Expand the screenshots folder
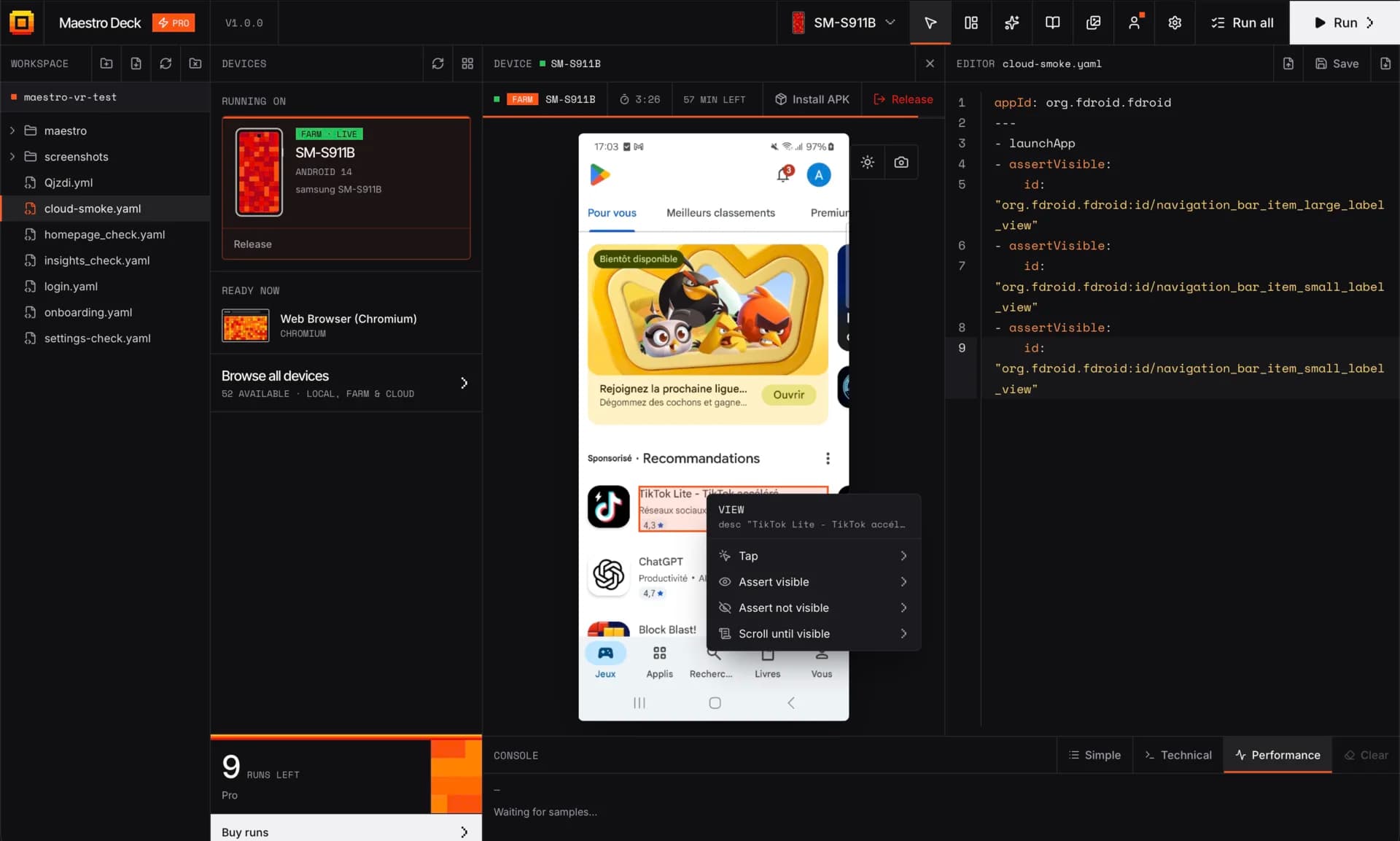 [12, 157]
